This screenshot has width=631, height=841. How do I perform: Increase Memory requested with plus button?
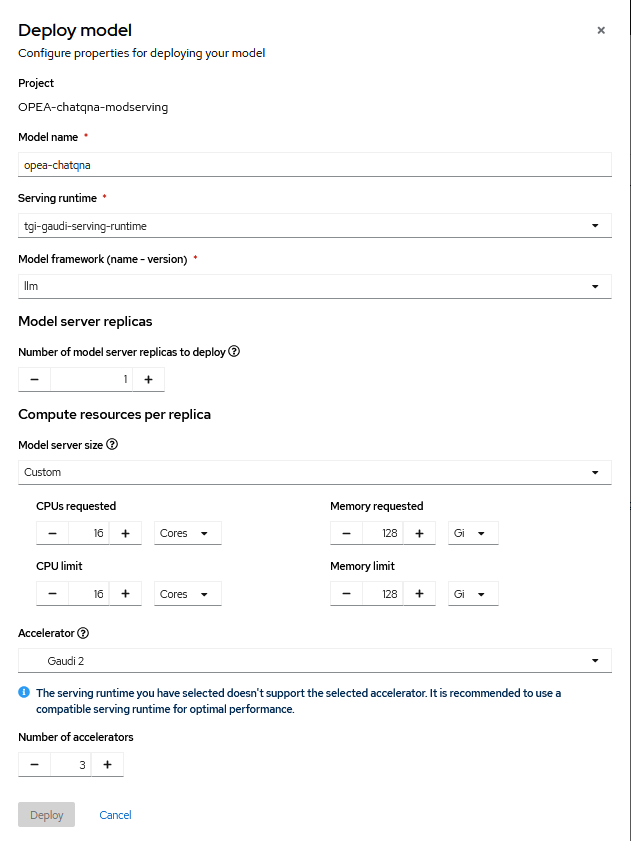(x=419, y=534)
